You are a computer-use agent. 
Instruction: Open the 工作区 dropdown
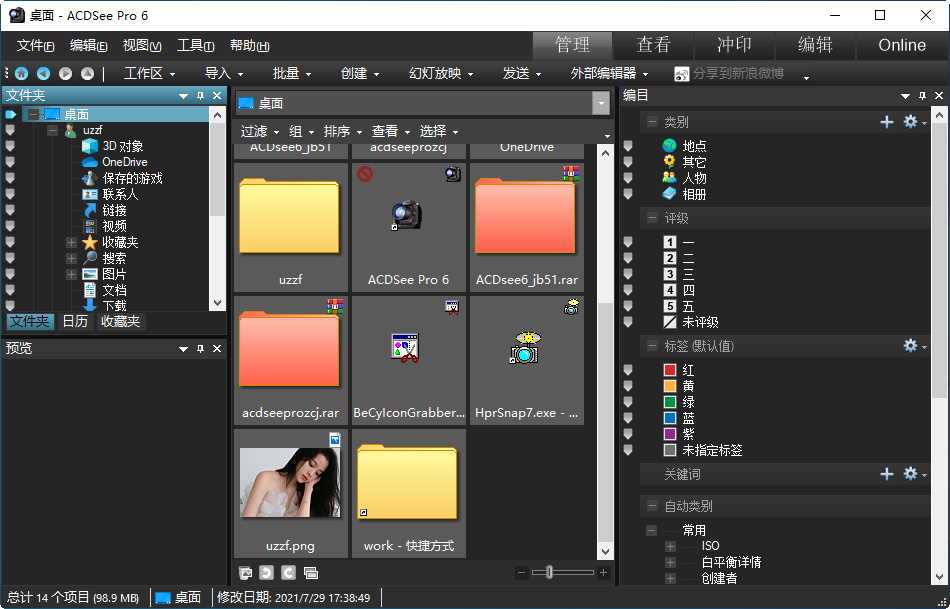(150, 73)
